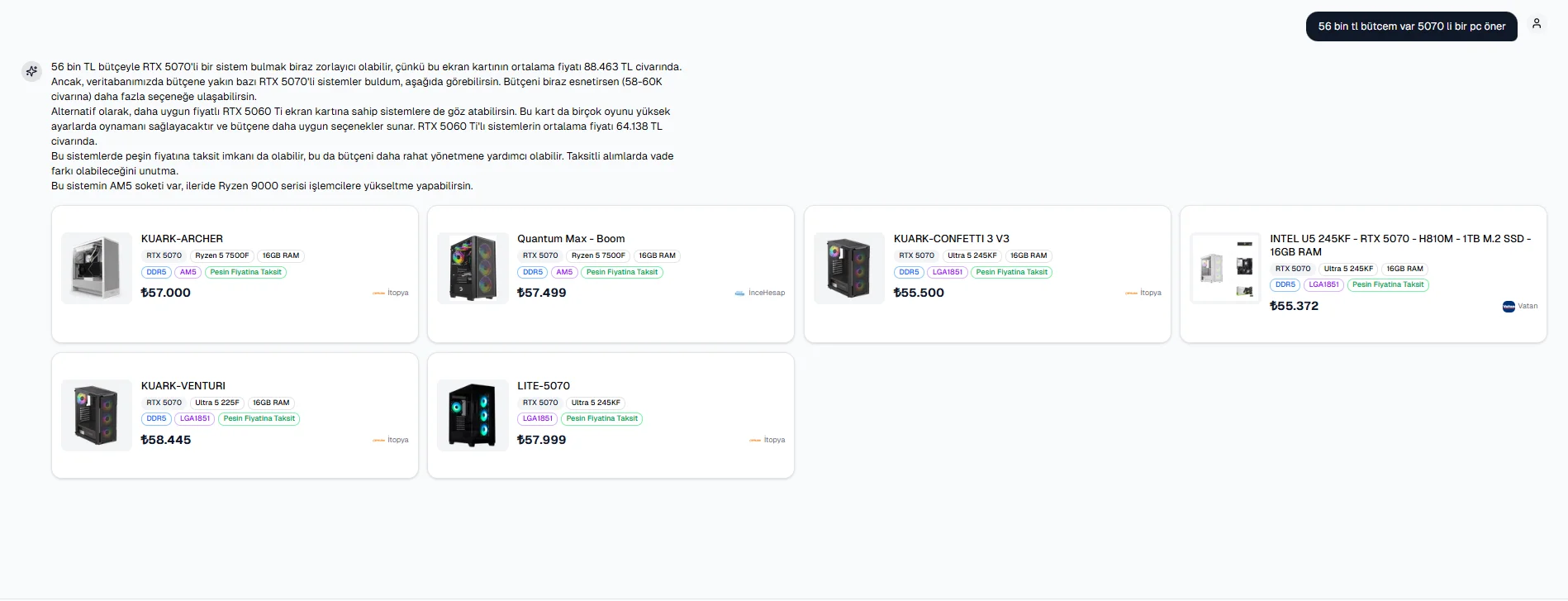The height and width of the screenshot is (601, 1568).
Task: Click the 16GB RAM tag on KUARK-ARCHER
Action: tap(281, 255)
